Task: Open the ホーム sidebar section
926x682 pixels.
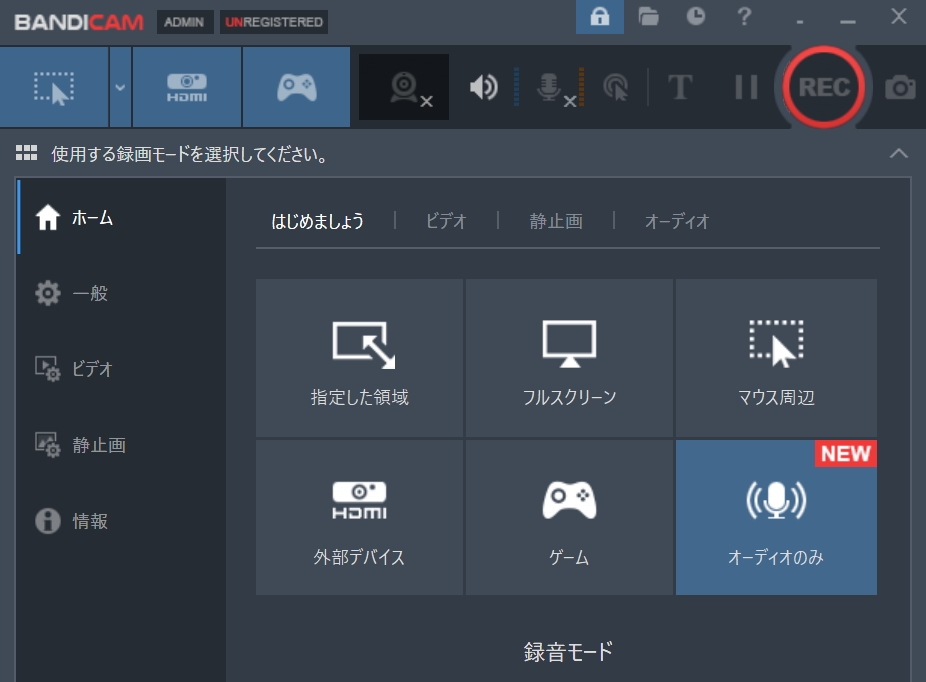Action: (122, 217)
